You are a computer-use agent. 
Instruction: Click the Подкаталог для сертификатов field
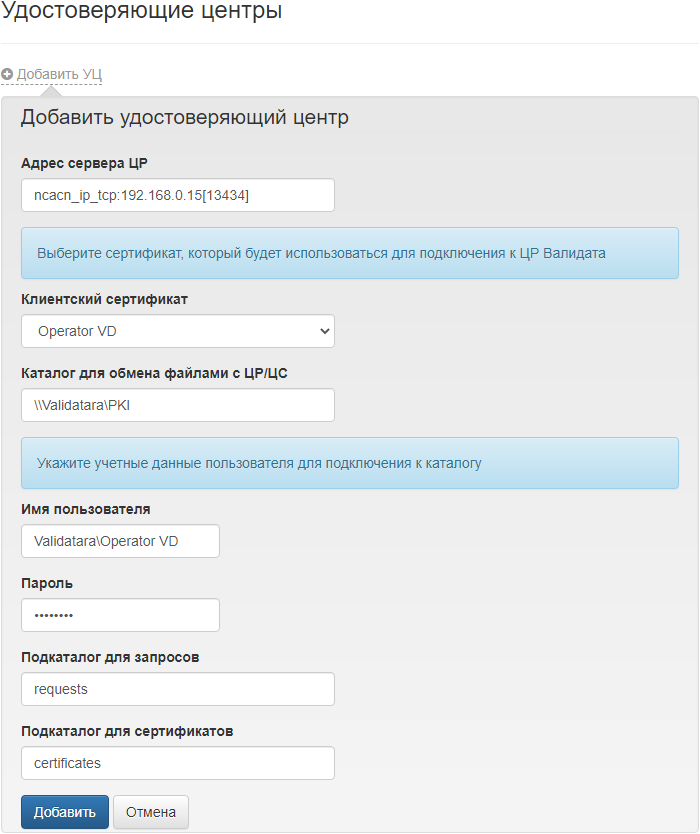(177, 763)
